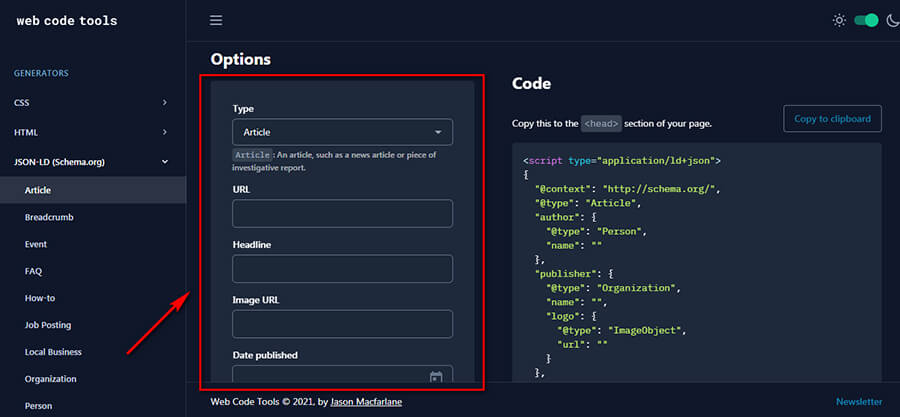Expand the HTML generators section
The height and width of the screenshot is (417, 900).
point(92,132)
